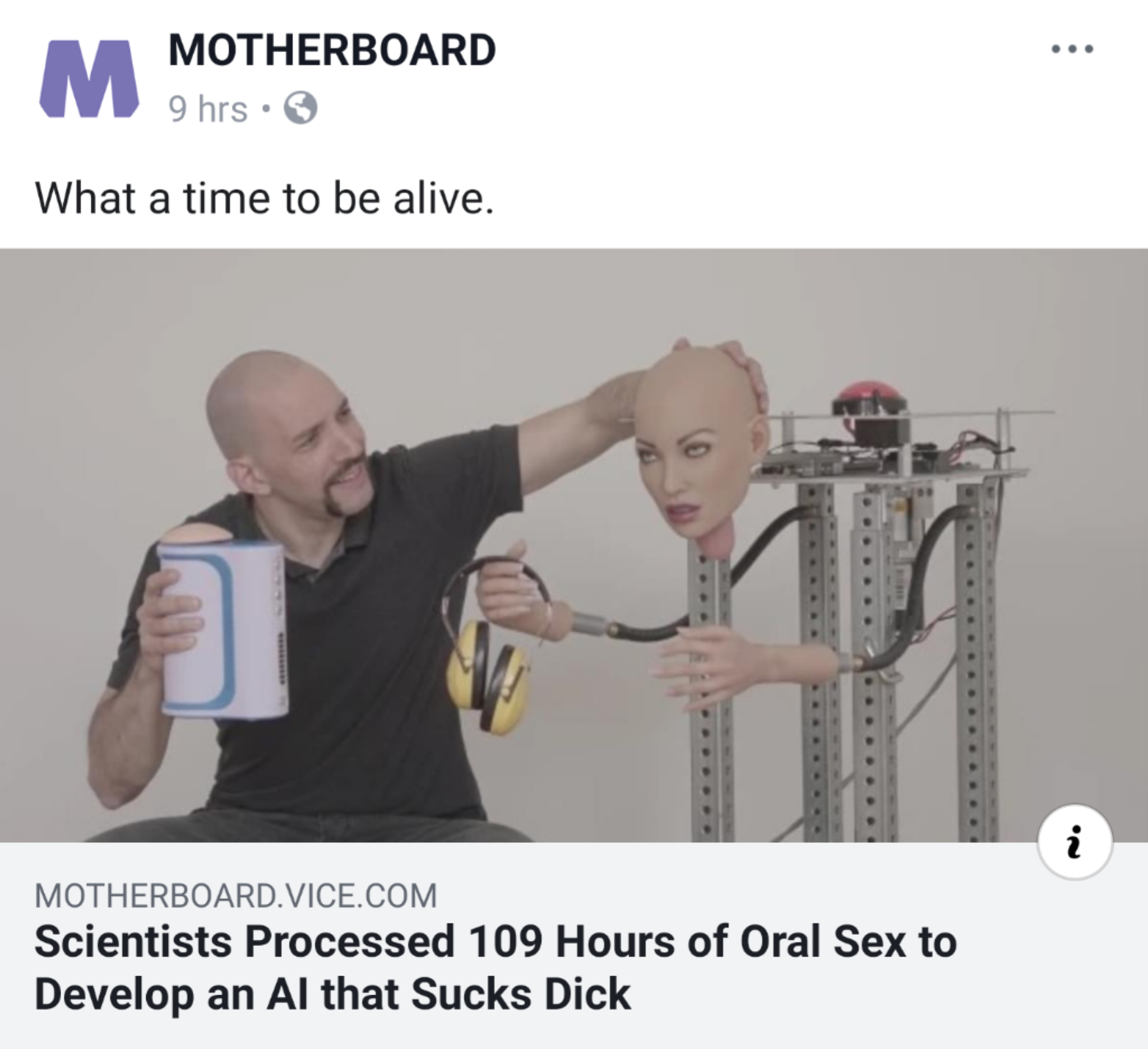Click the word "Develop" in the headline

click(x=114, y=994)
